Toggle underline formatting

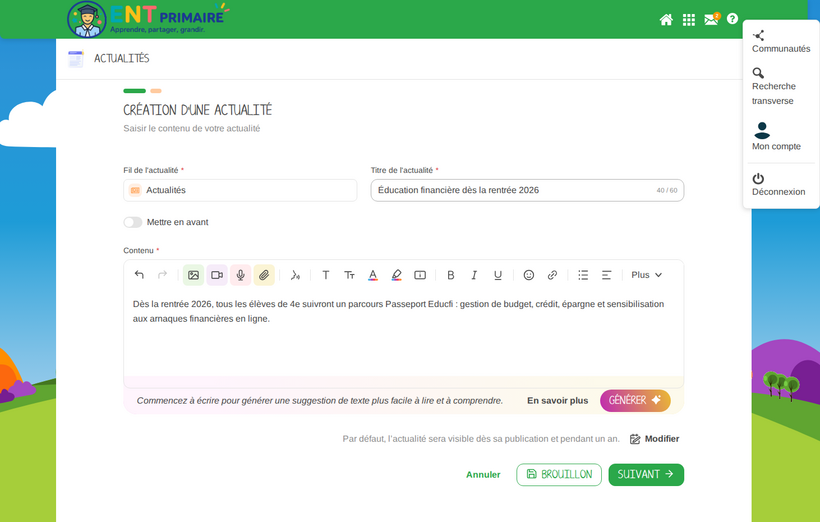click(497, 275)
